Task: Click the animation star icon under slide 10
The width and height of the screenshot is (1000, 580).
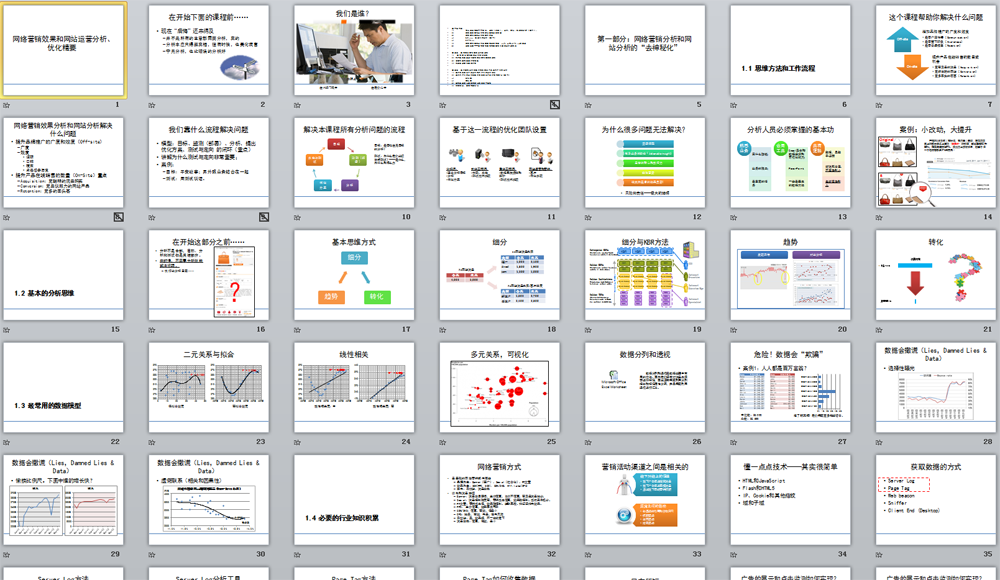Action: click(x=298, y=216)
